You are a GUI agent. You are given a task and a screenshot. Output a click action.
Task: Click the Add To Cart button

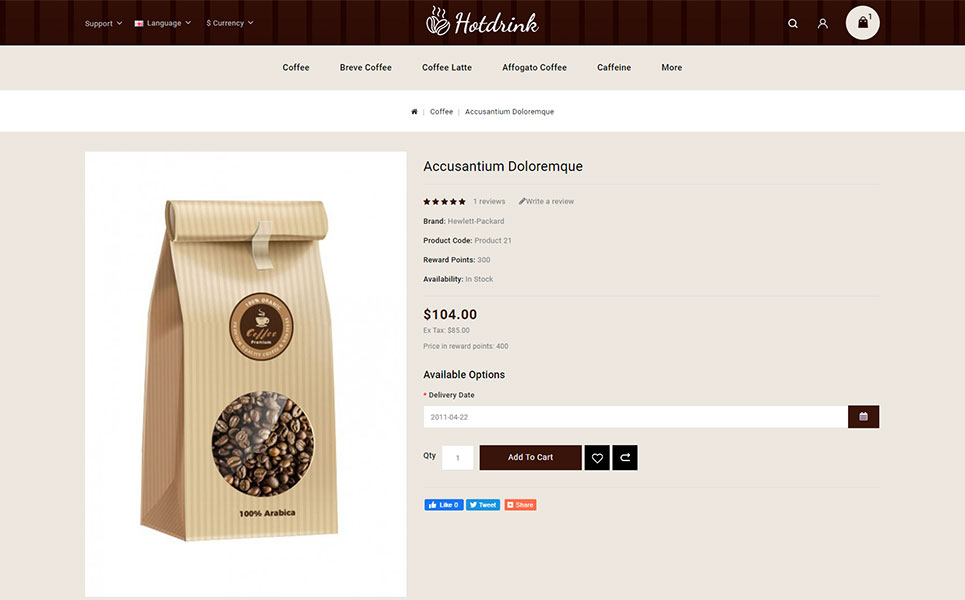pyautogui.click(x=531, y=458)
